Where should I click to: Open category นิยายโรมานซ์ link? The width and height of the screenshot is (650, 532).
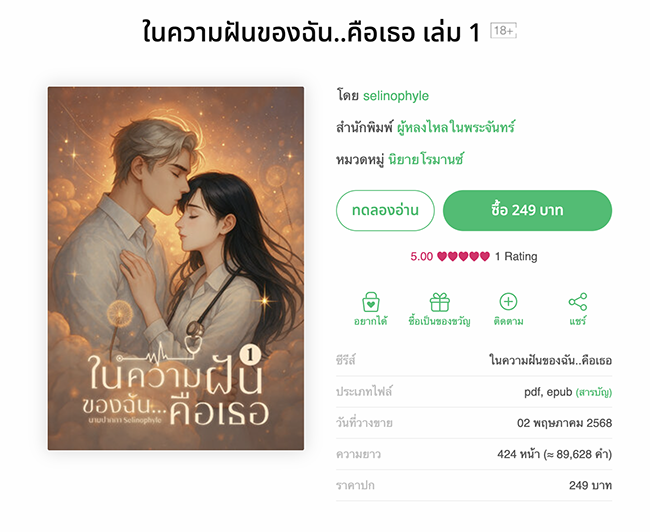pyautogui.click(x=426, y=159)
